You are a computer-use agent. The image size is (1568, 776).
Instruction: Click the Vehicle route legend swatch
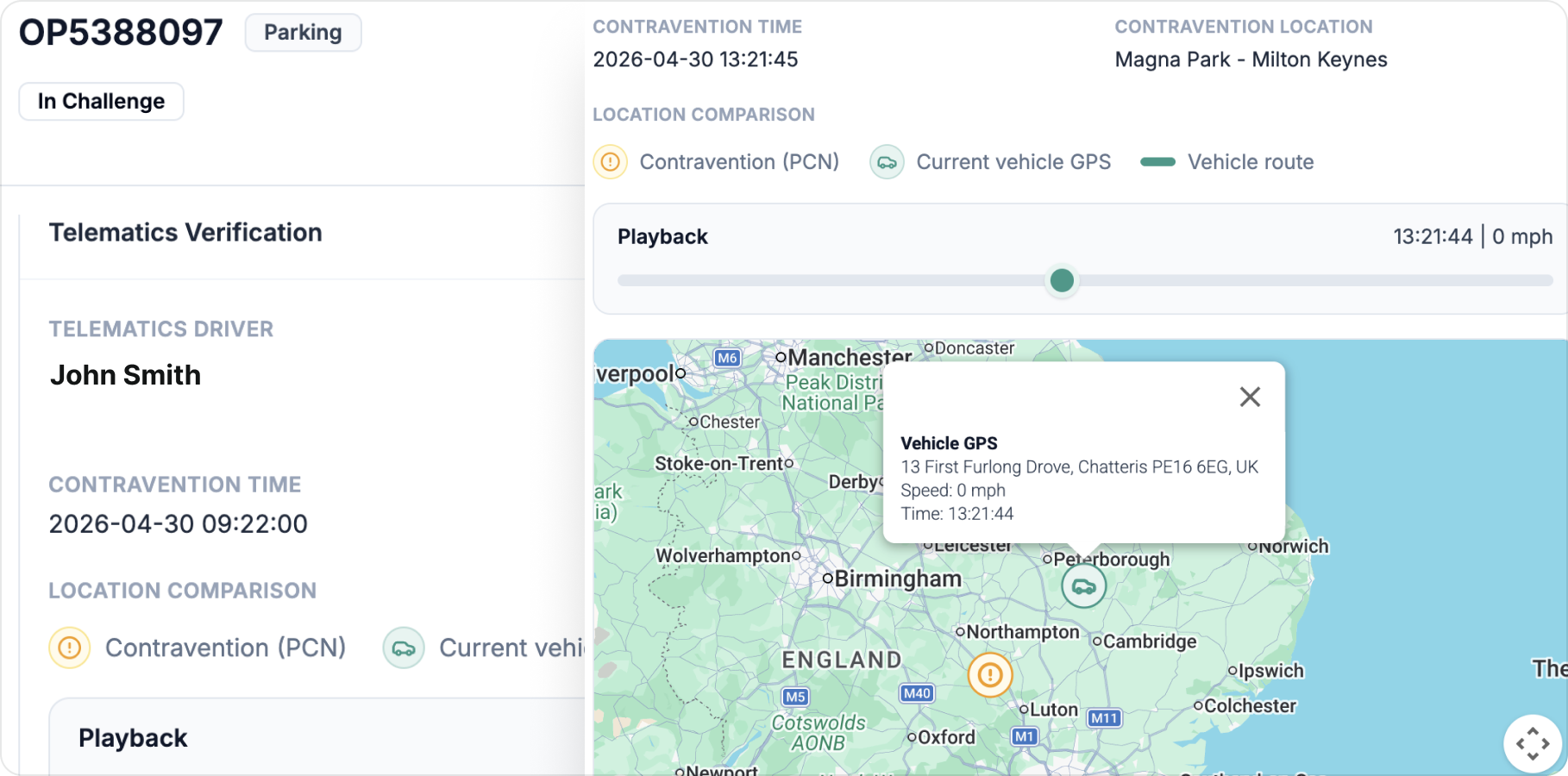coord(1157,161)
